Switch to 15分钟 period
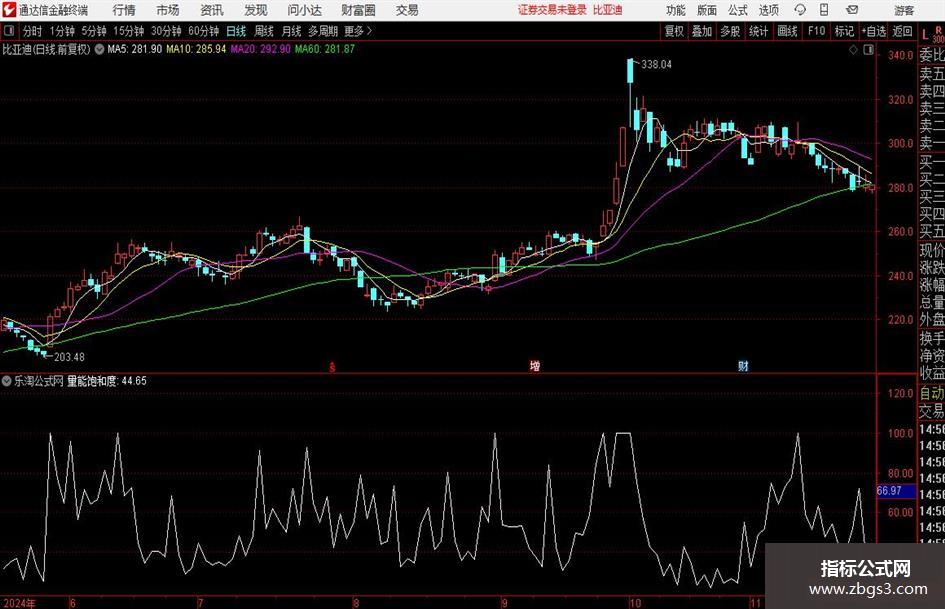945x609 pixels. tap(128, 31)
